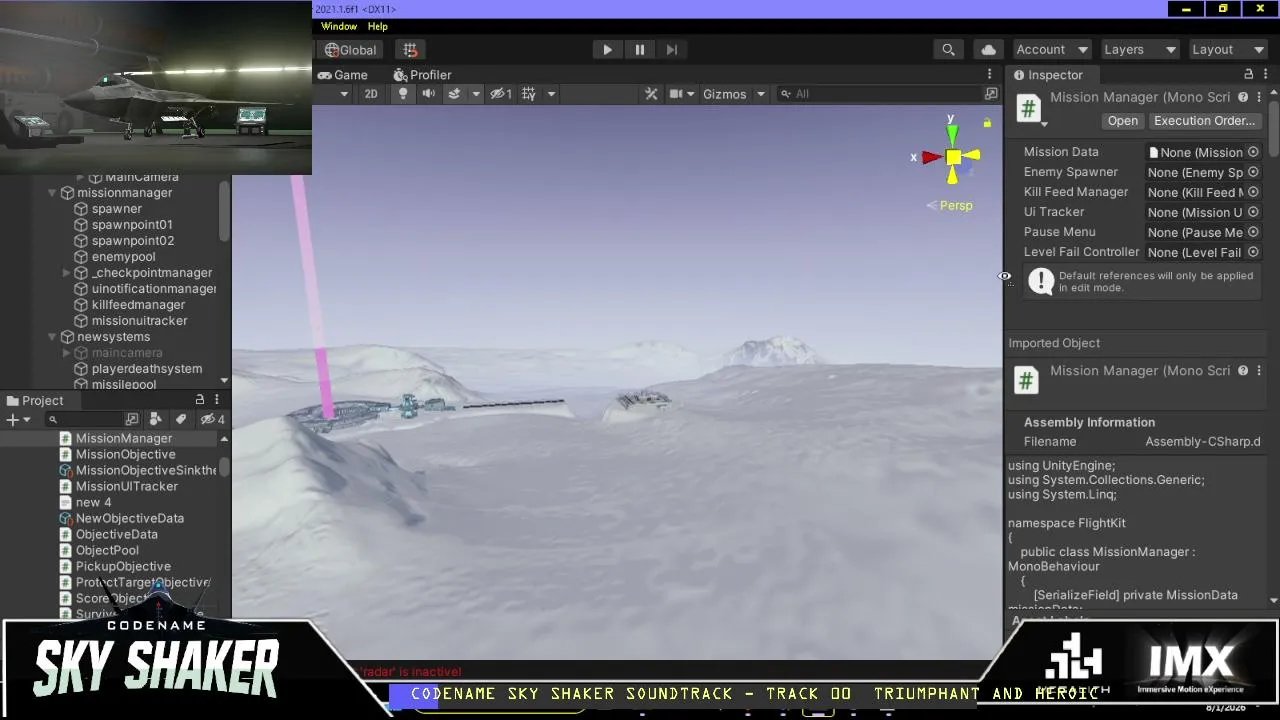The height and width of the screenshot is (720, 1280).
Task: Click the red X axis gizmo cone
Action: pos(932,157)
